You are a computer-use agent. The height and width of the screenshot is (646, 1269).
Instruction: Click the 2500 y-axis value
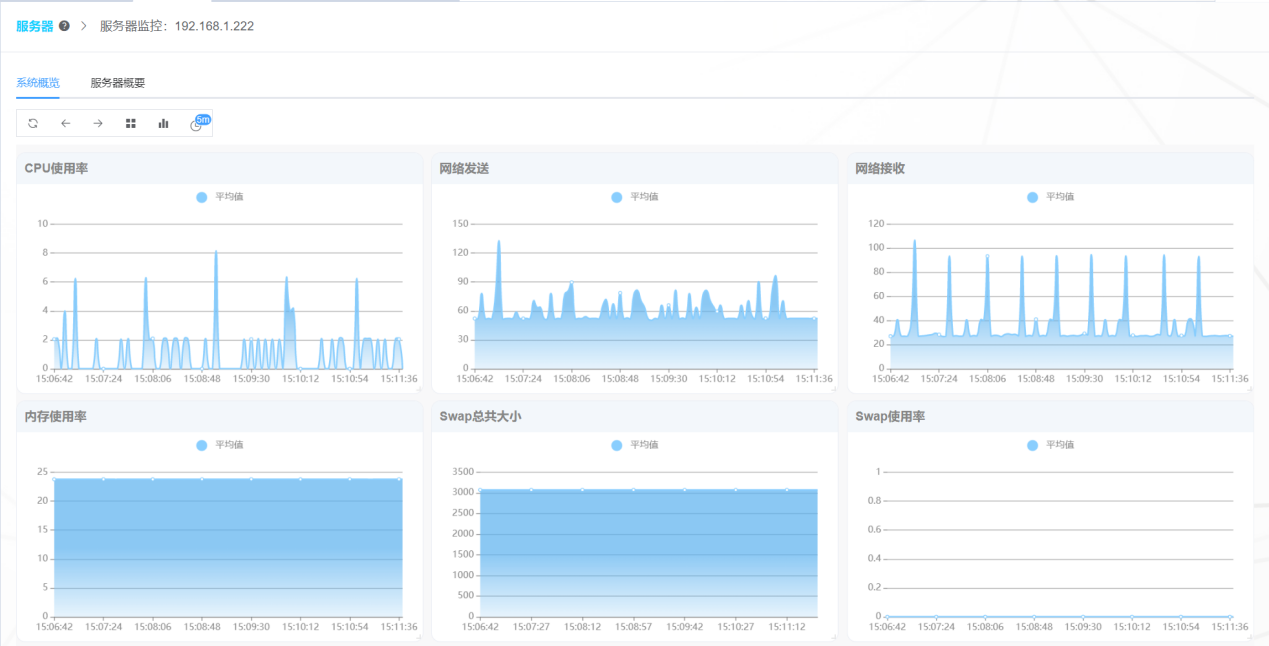(x=462, y=513)
